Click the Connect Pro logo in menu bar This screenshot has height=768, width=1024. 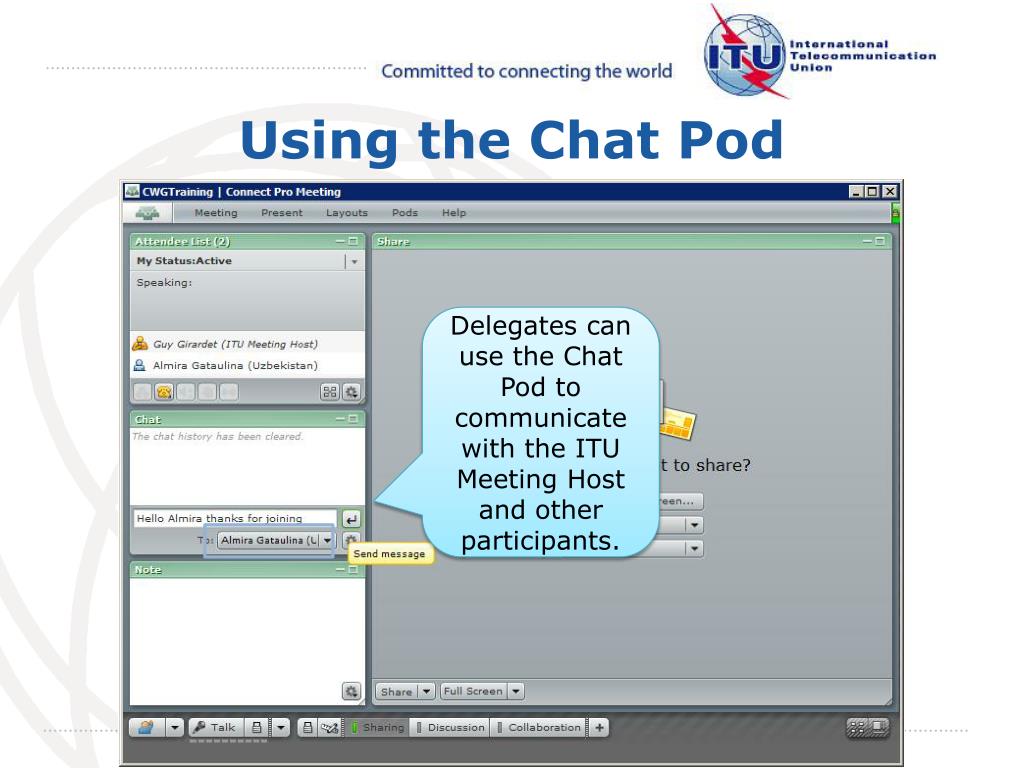pyautogui.click(x=148, y=213)
